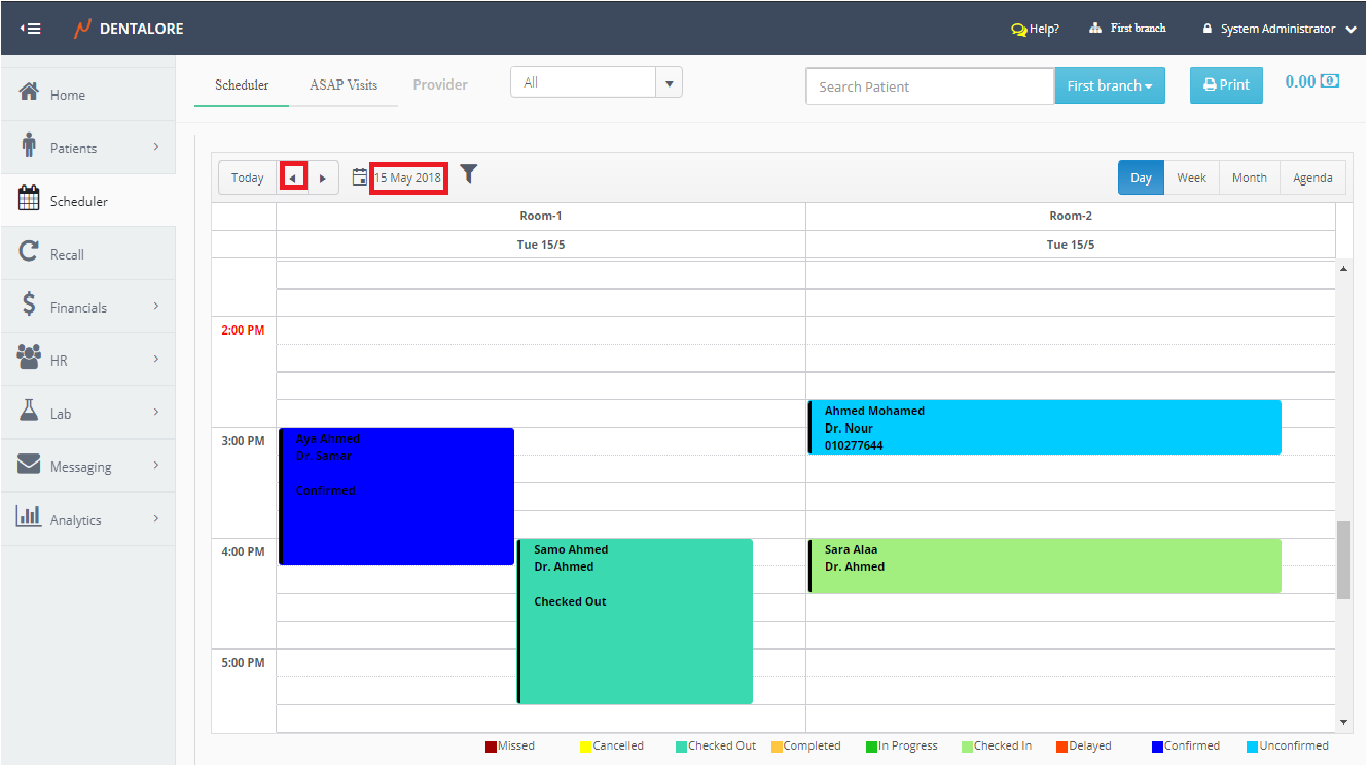Open the calendar date picker icon
This screenshot has height=768, width=1366.
[x=360, y=178]
